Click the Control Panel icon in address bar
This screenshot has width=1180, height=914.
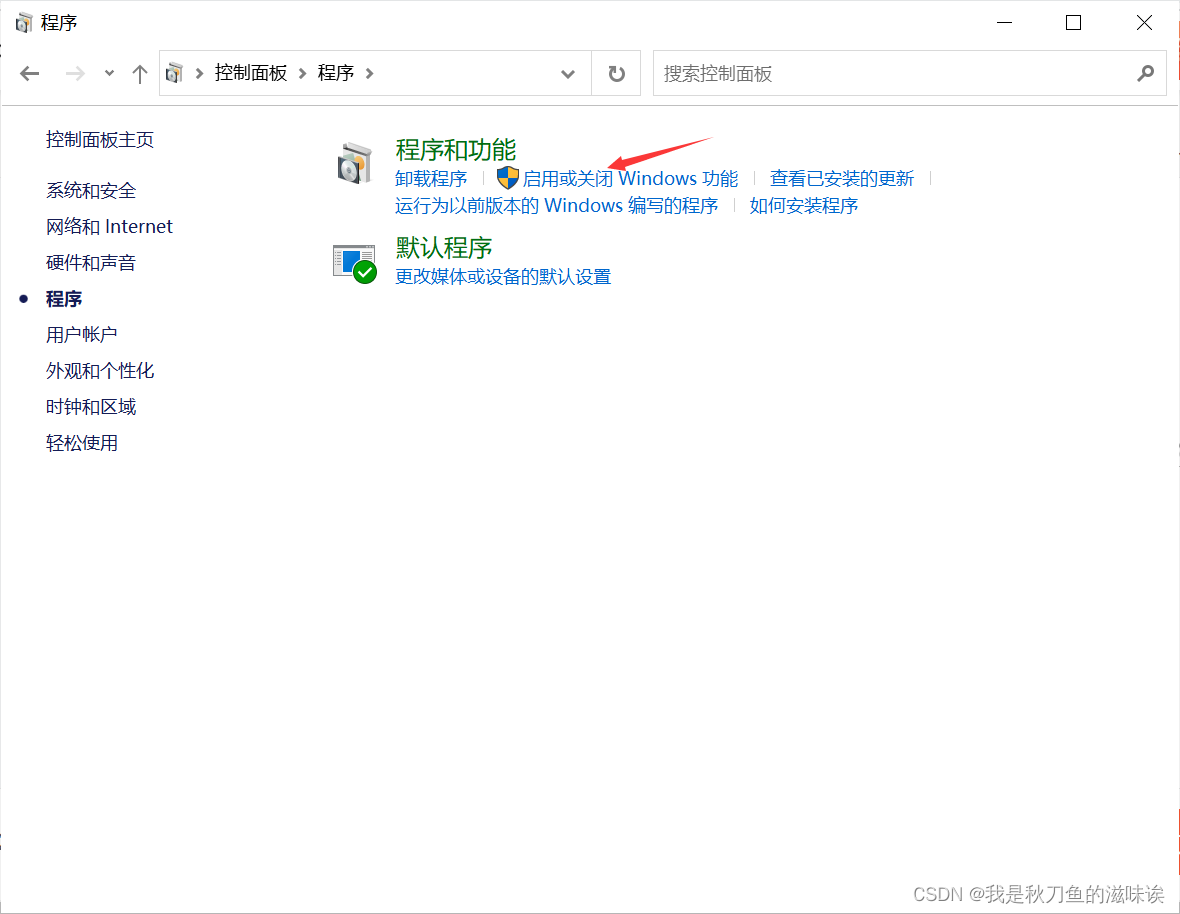click(x=175, y=73)
